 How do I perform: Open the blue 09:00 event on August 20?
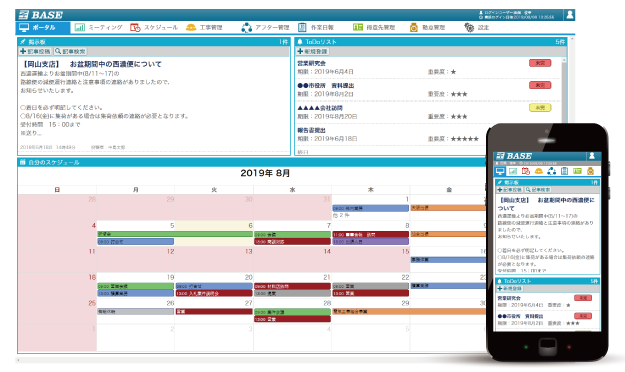click(214, 286)
